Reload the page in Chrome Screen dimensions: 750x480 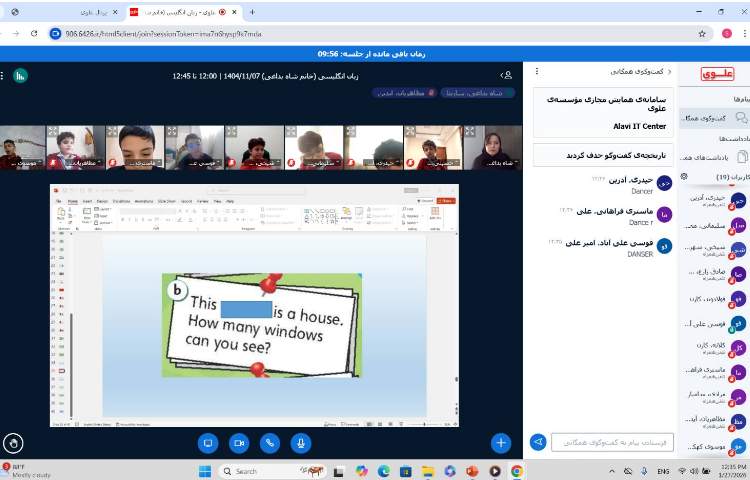[x=34, y=33]
